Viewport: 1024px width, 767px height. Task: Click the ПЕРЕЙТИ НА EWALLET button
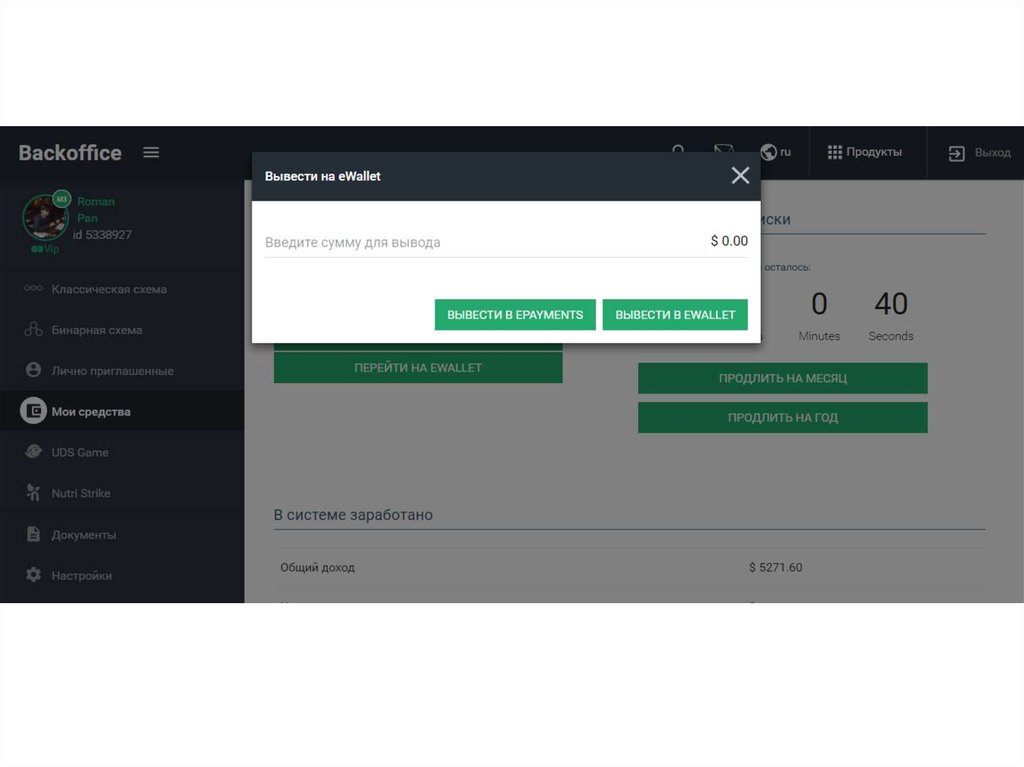(418, 368)
